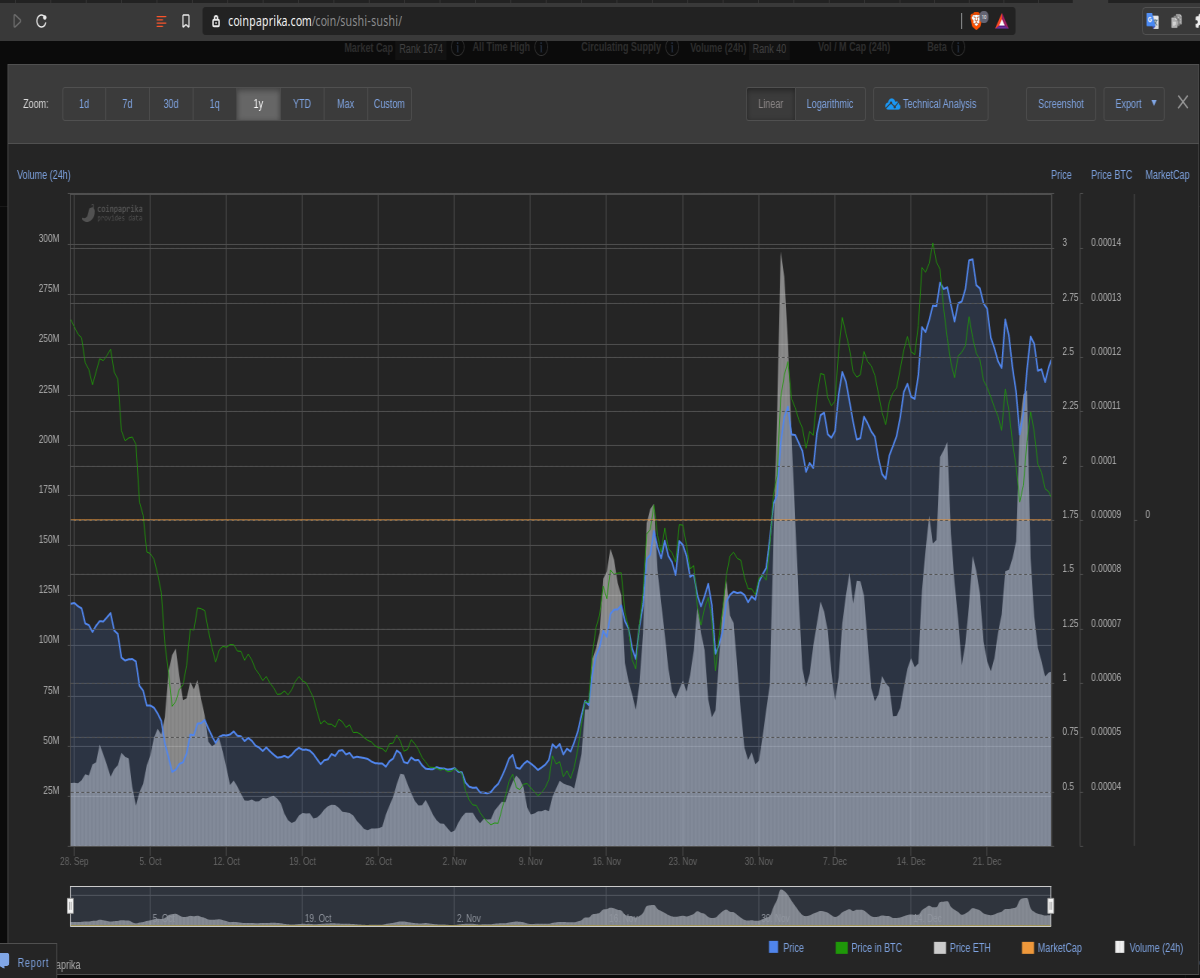
Task: Click the Rank 1674 badge
Action: (x=421, y=48)
